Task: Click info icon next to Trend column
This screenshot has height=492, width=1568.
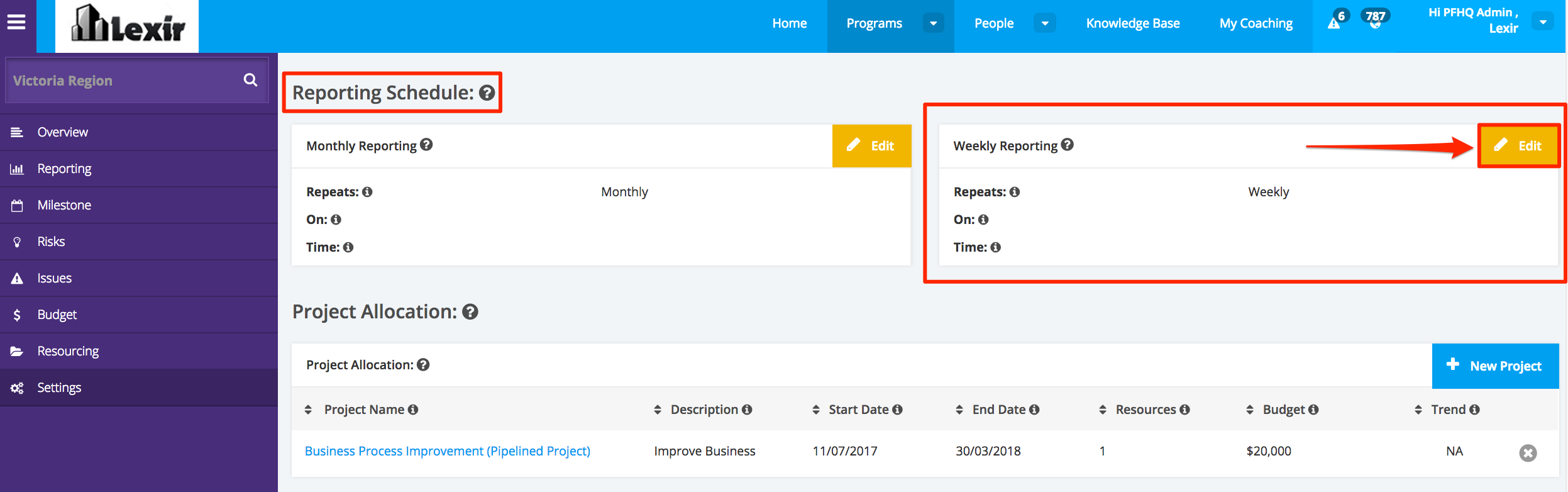Action: click(1474, 410)
